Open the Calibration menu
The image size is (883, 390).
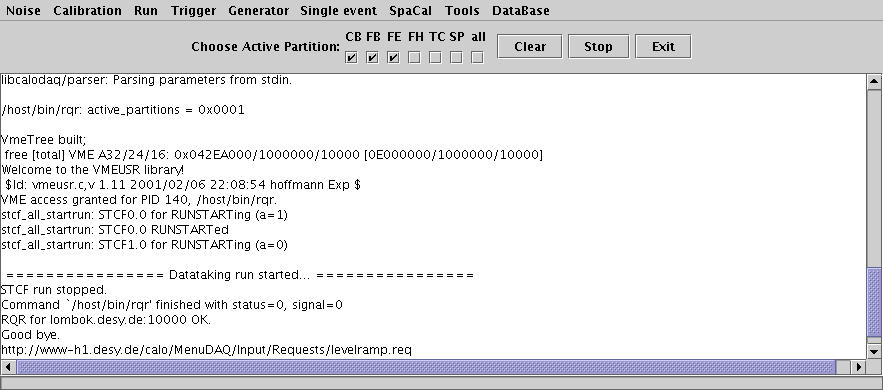(87, 11)
